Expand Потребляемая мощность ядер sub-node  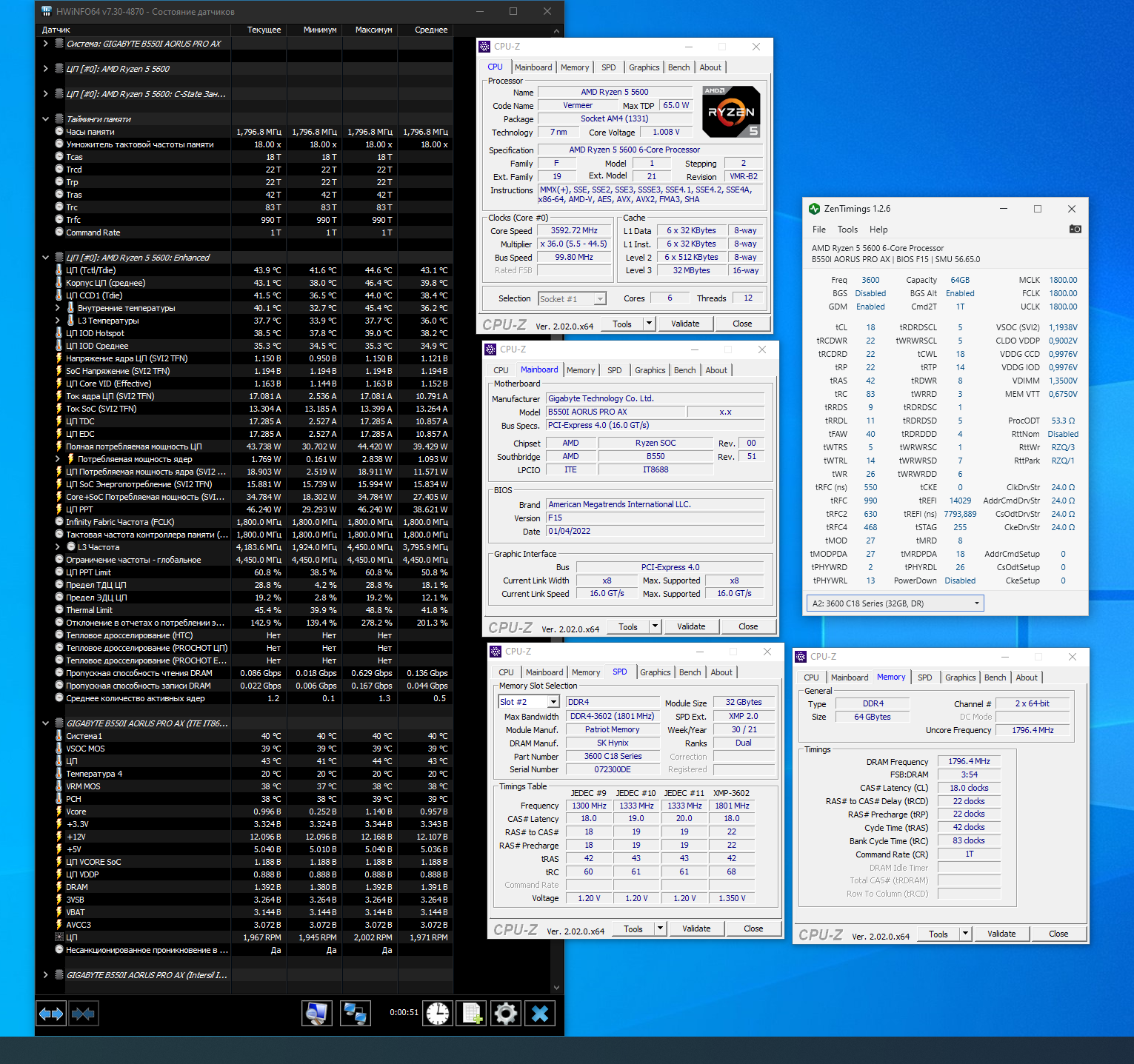pos(58,459)
